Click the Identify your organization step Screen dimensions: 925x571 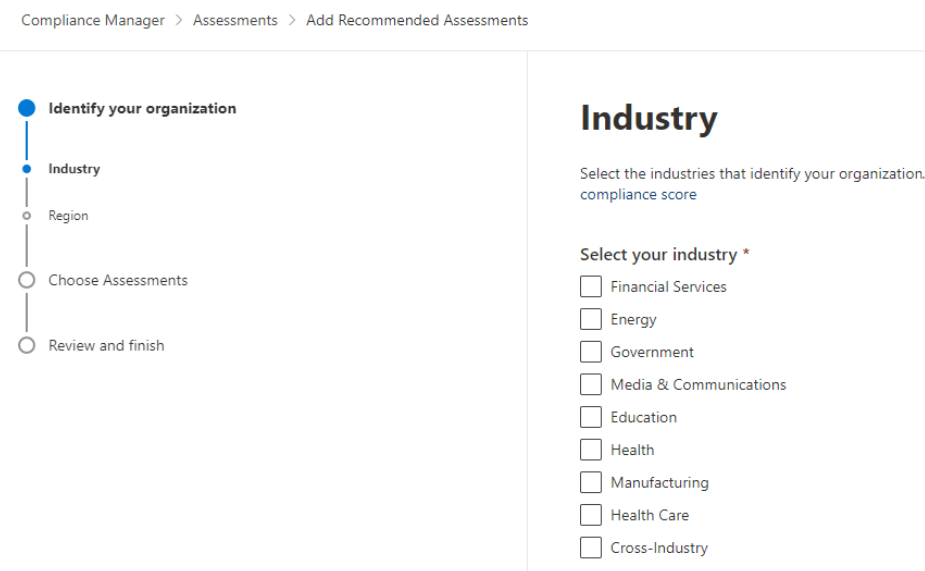click(x=142, y=109)
